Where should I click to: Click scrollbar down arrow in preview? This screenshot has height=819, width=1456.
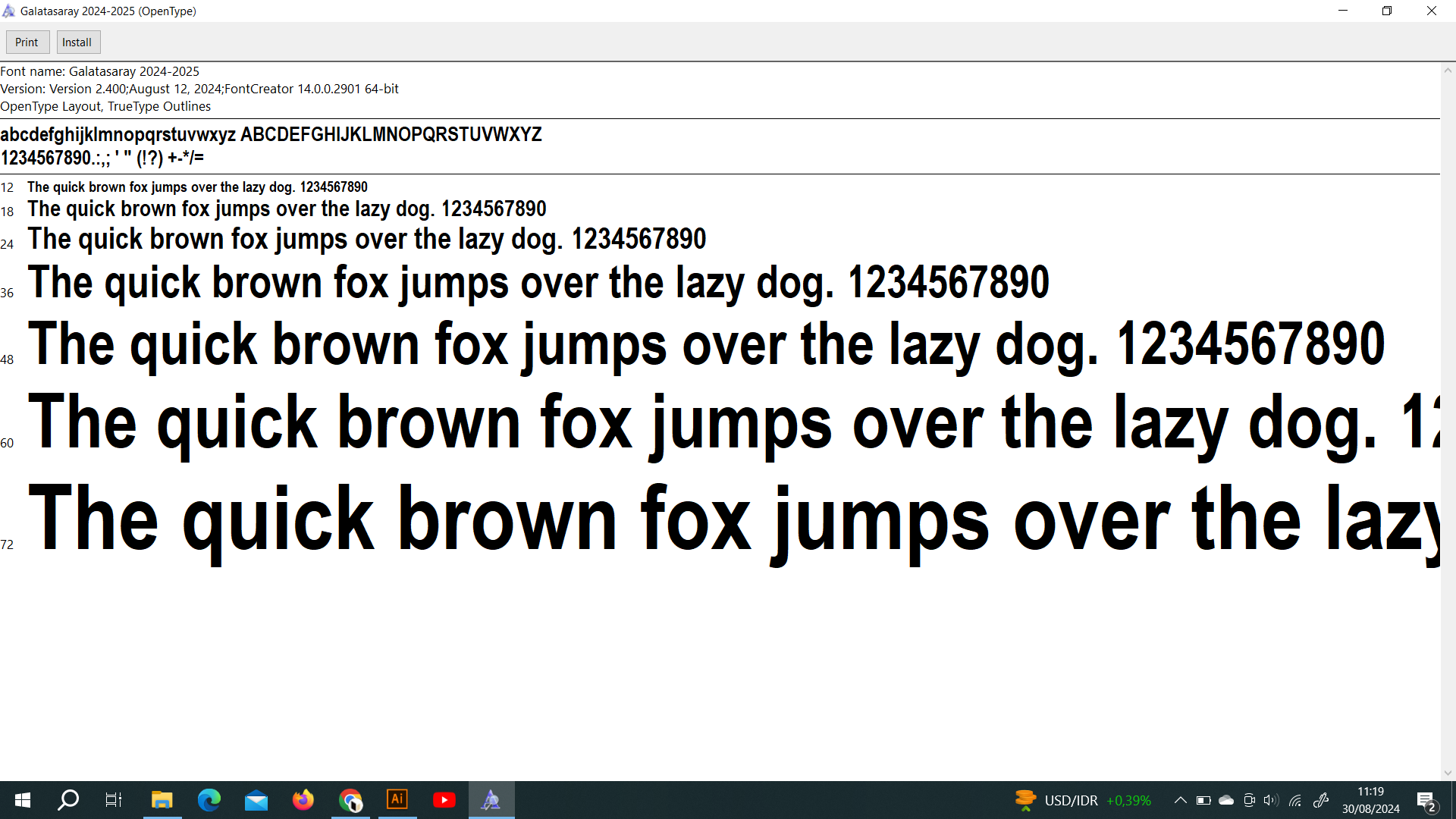pyautogui.click(x=1448, y=773)
